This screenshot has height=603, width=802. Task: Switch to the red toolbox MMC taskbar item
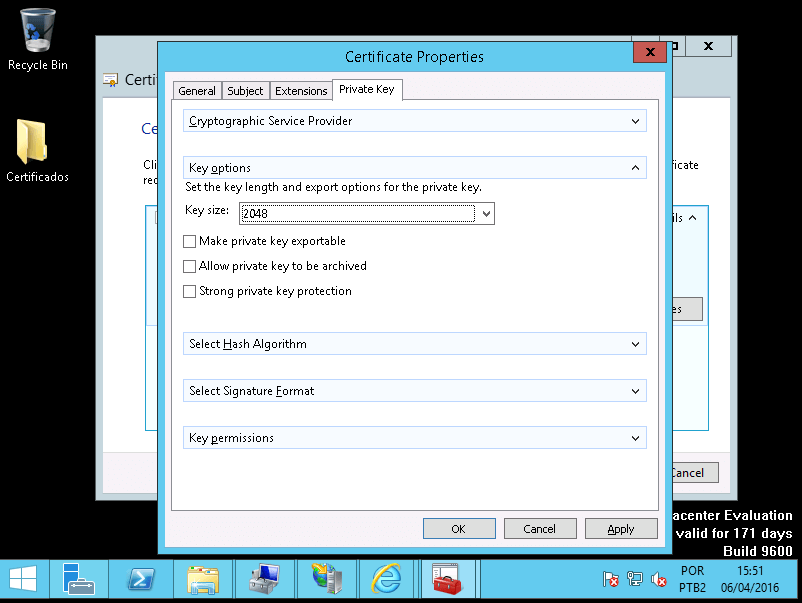click(448, 579)
